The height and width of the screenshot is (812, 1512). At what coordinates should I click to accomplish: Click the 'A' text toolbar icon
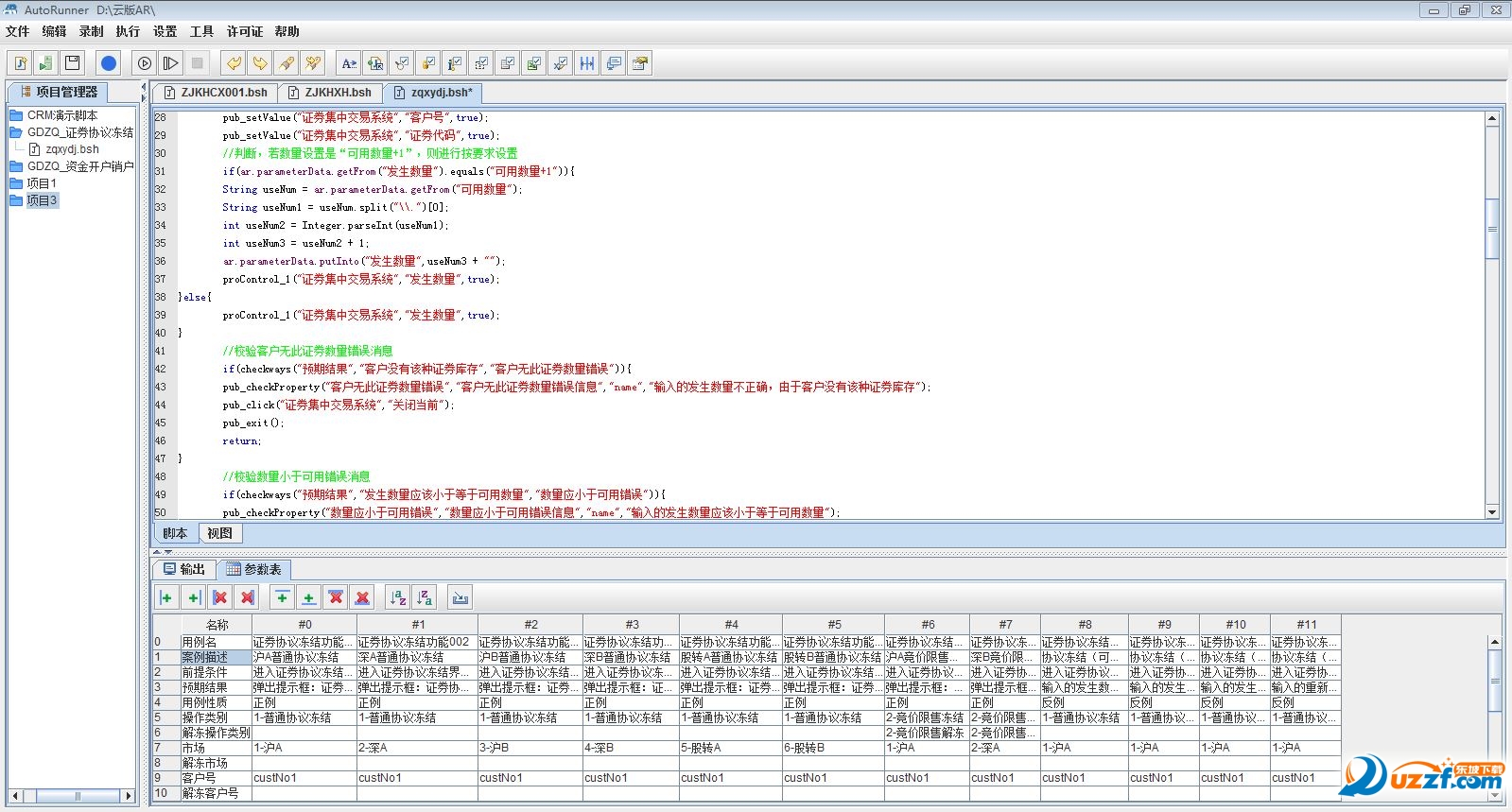[349, 63]
